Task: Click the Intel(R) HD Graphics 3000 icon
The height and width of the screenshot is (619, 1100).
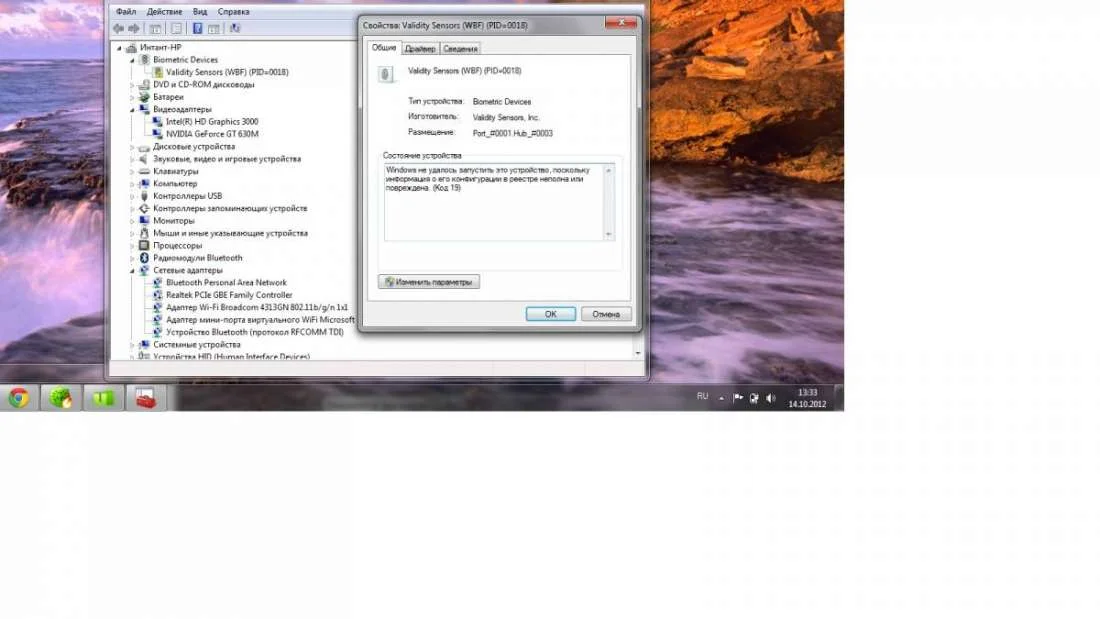Action: [x=158, y=122]
